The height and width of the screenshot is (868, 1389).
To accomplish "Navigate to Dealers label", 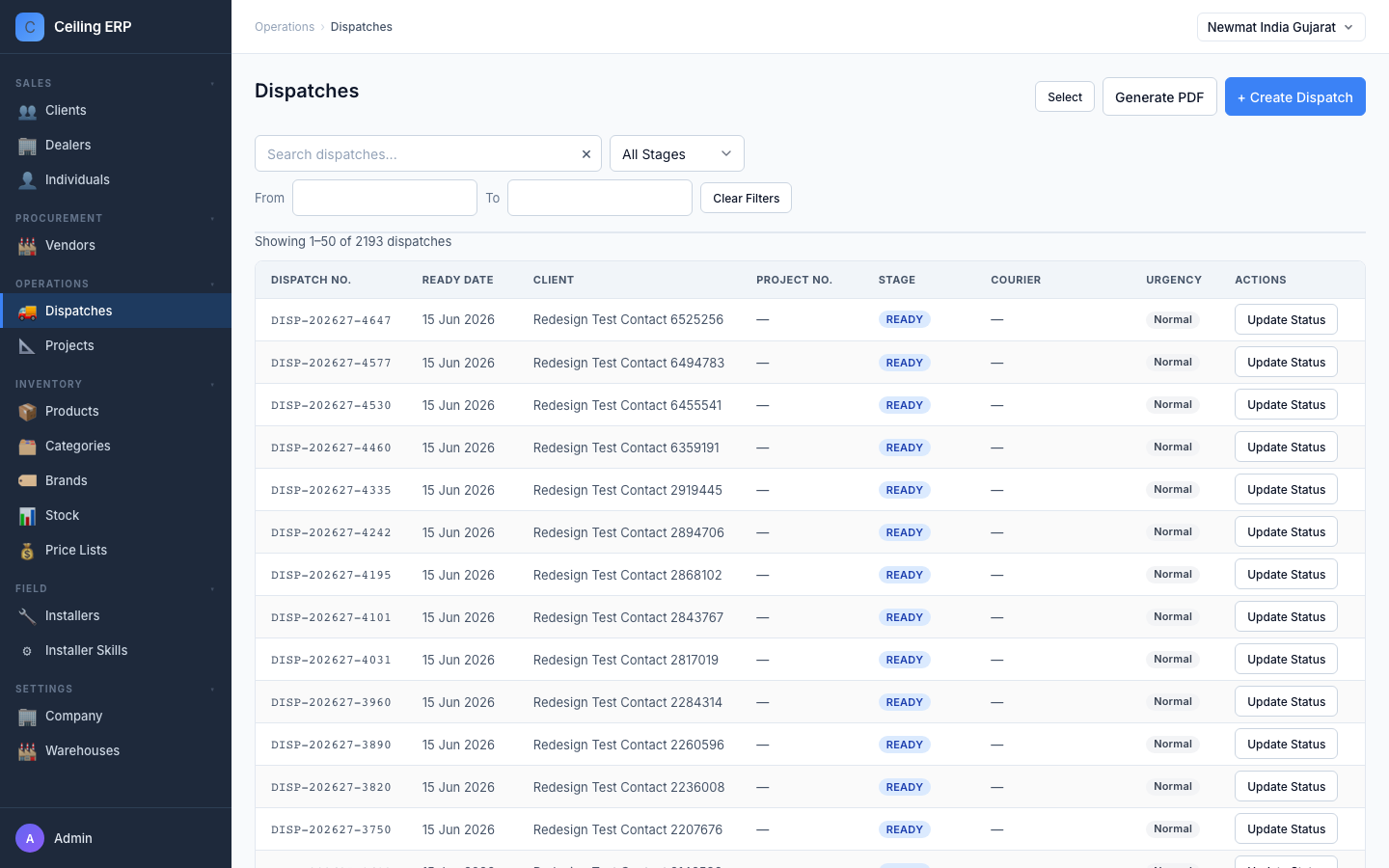I will tap(68, 145).
